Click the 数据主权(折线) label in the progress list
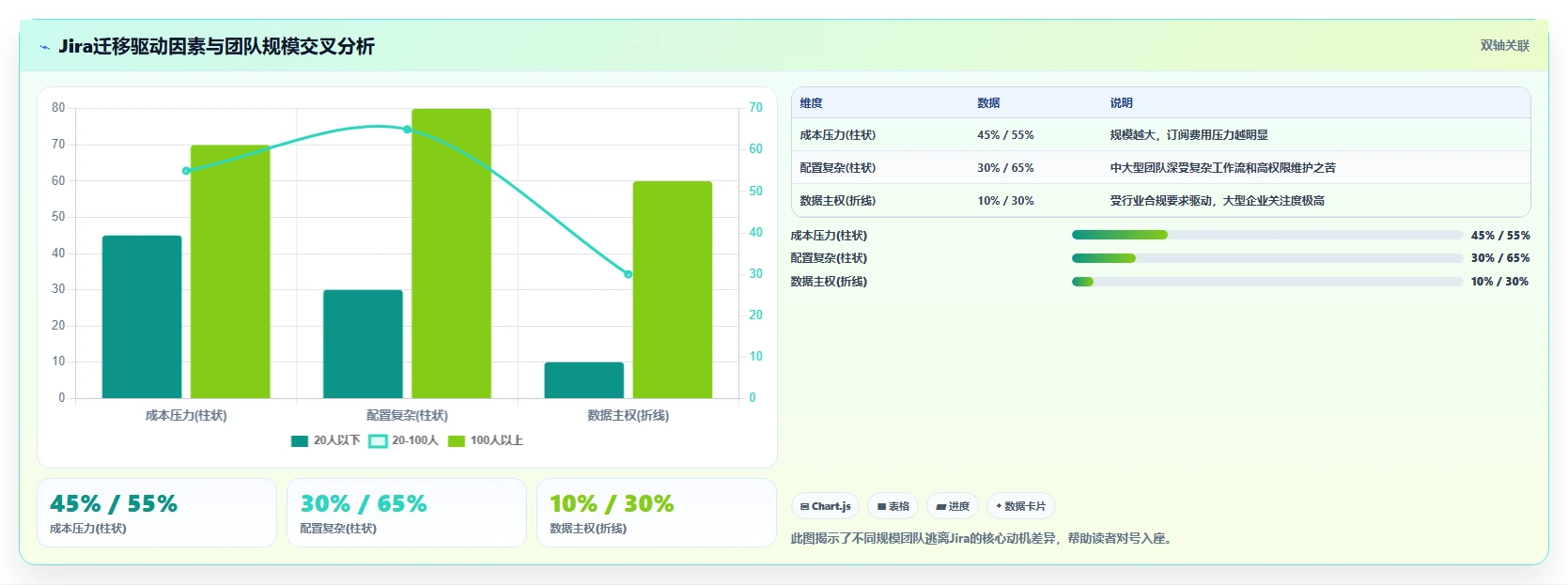The image size is (1568, 585). pyautogui.click(x=829, y=282)
